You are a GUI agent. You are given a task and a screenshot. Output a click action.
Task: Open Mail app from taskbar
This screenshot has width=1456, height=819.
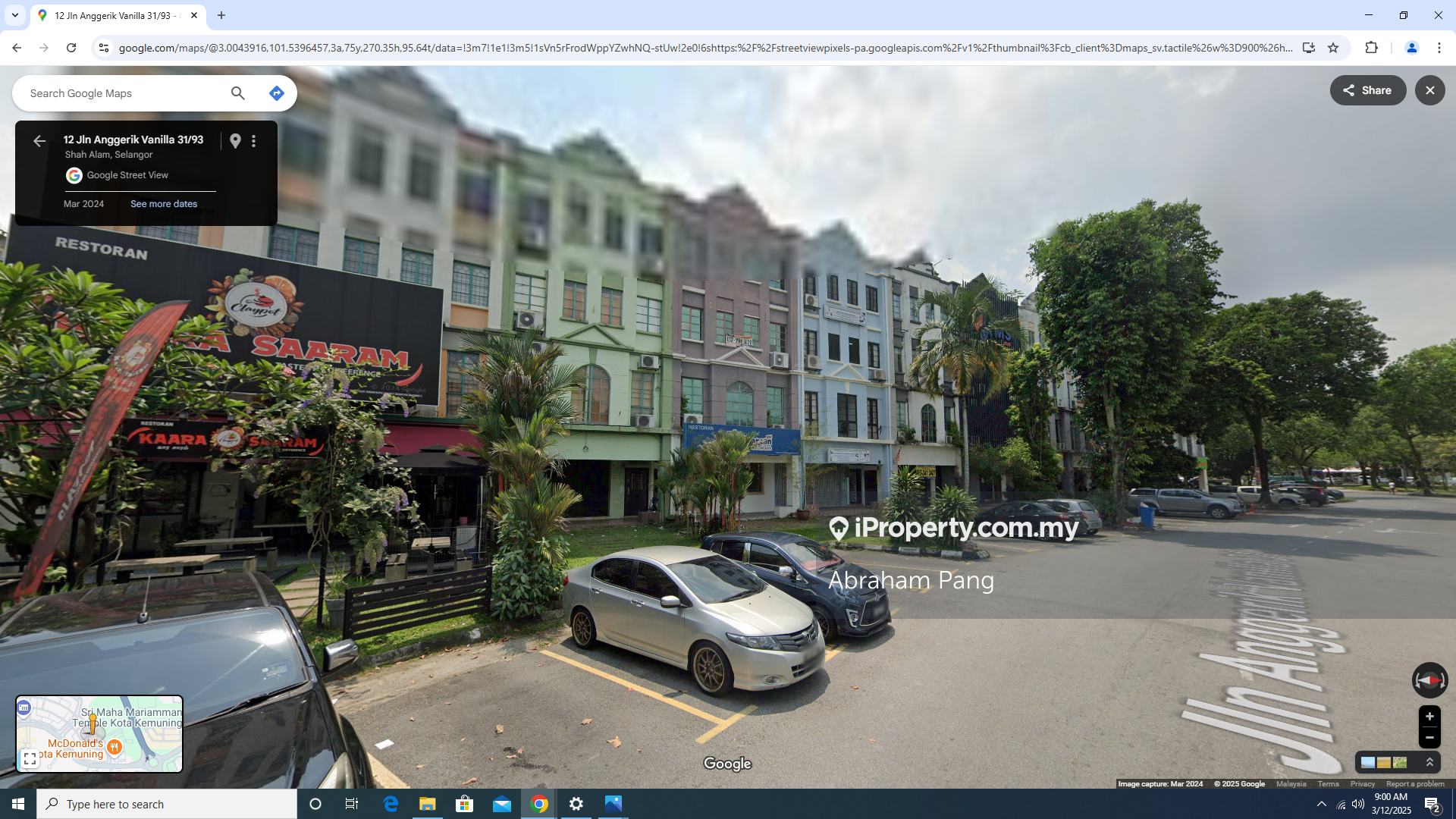pos(501,804)
